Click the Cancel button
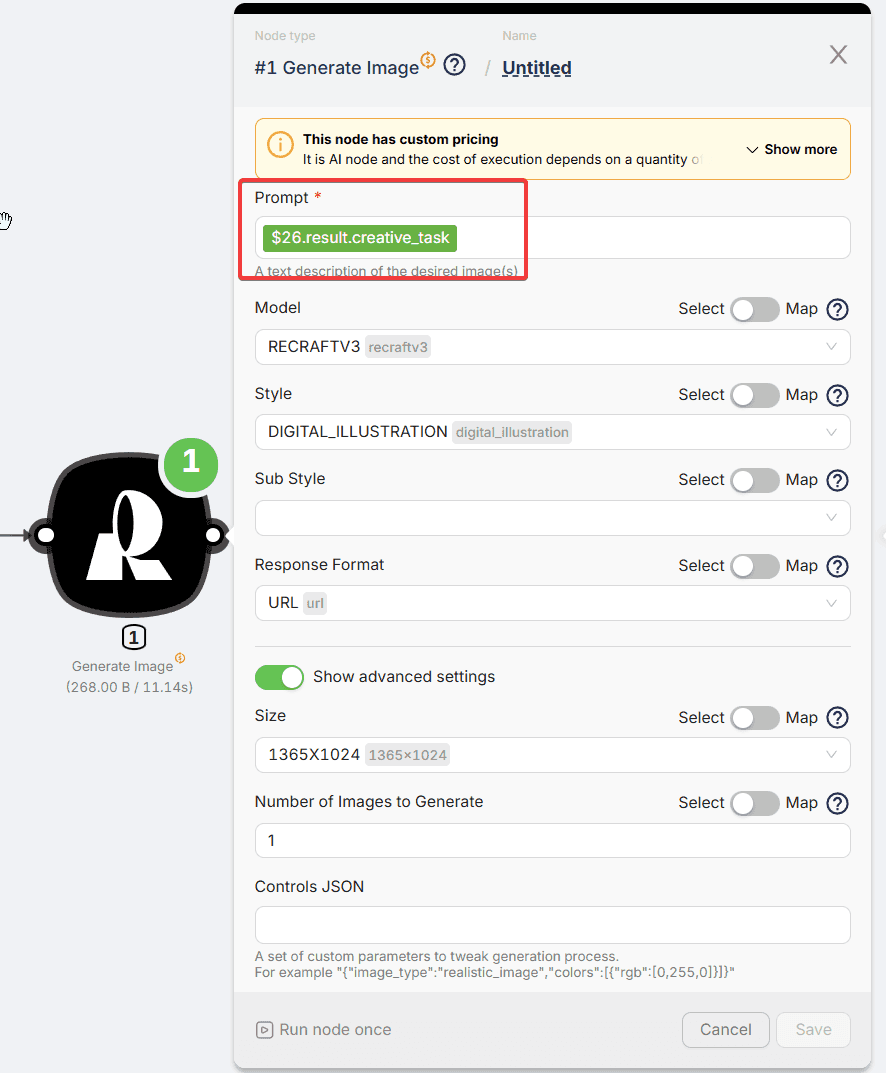This screenshot has width=886, height=1073. coord(725,1030)
